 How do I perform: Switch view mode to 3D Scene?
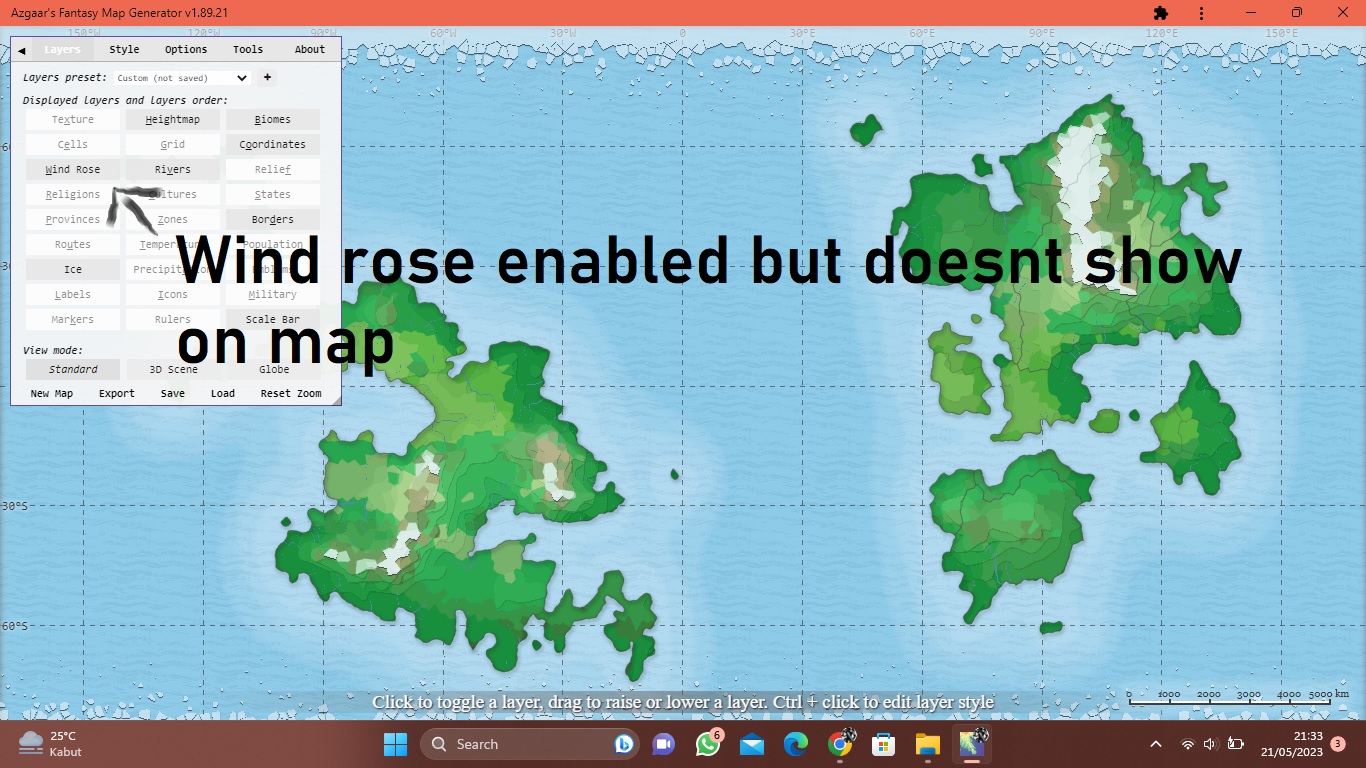point(171,369)
